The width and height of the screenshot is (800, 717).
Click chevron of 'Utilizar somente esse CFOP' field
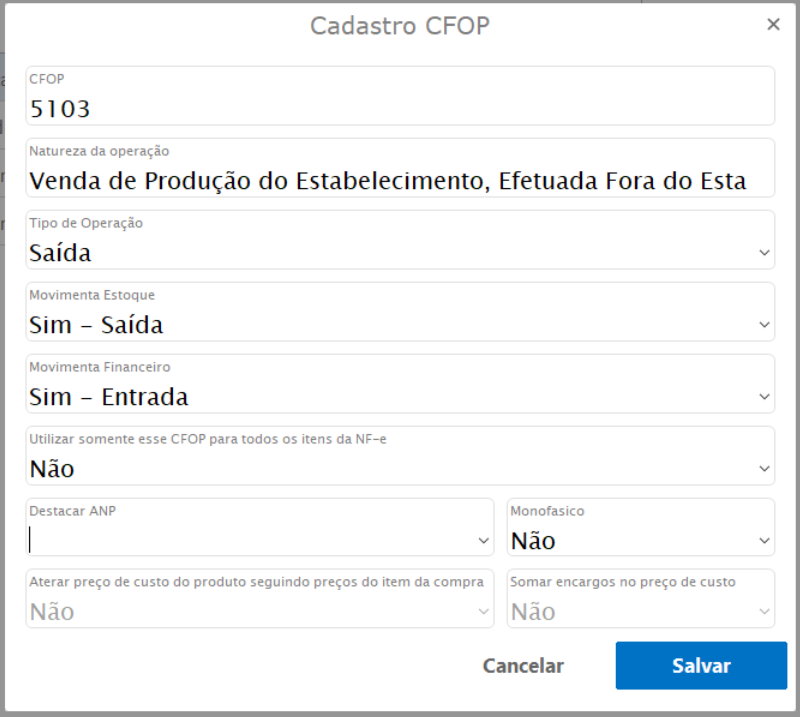764,469
